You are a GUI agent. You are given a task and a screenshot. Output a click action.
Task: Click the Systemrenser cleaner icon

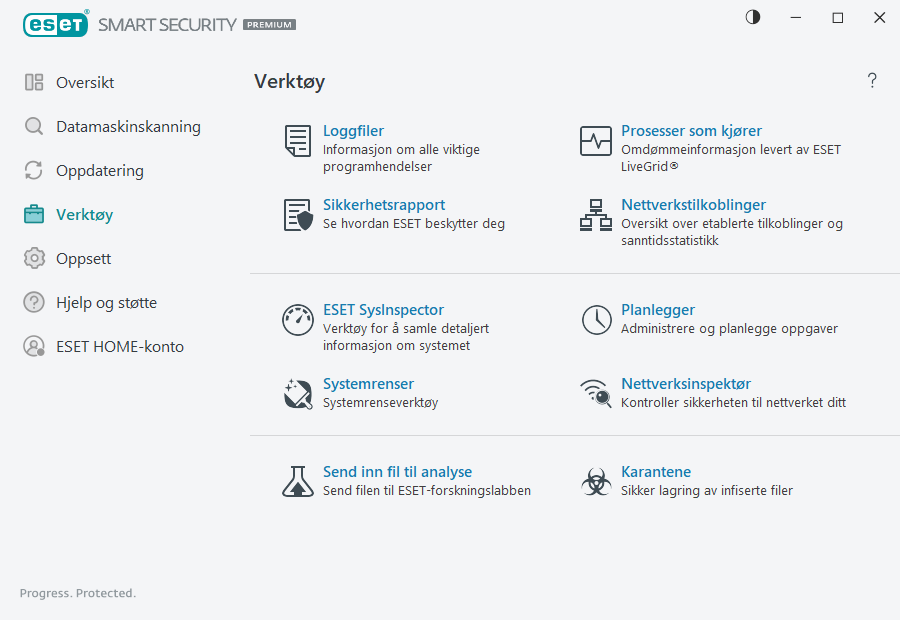297,394
